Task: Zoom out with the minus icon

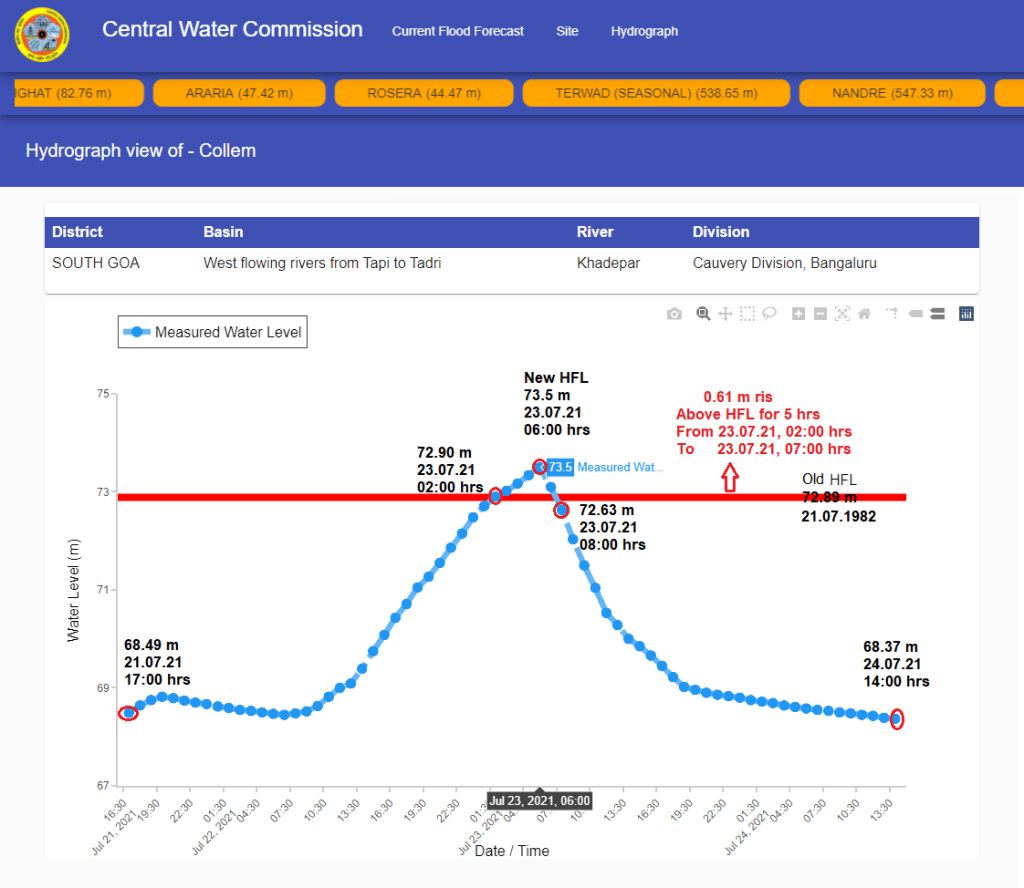Action: click(820, 314)
